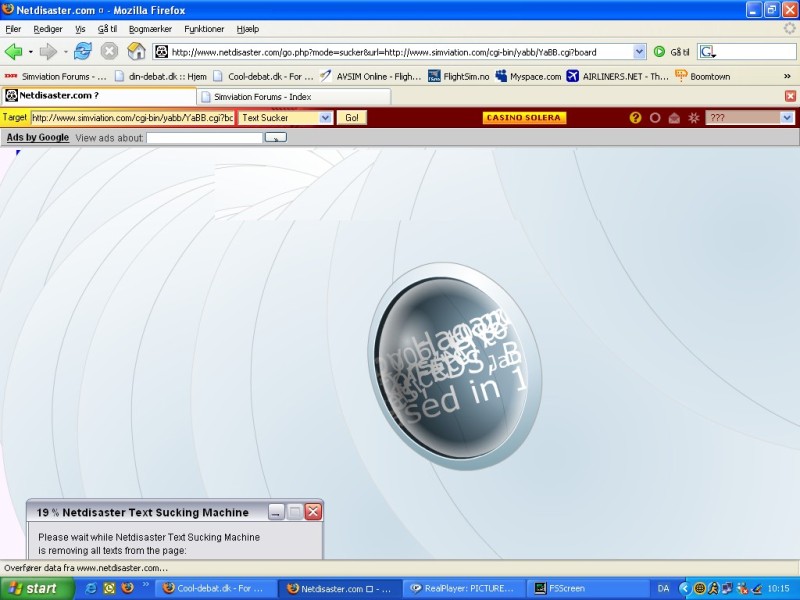Screen dimensions: 800x600
Task: Click the browser Back arrow button
Action: (x=14, y=51)
